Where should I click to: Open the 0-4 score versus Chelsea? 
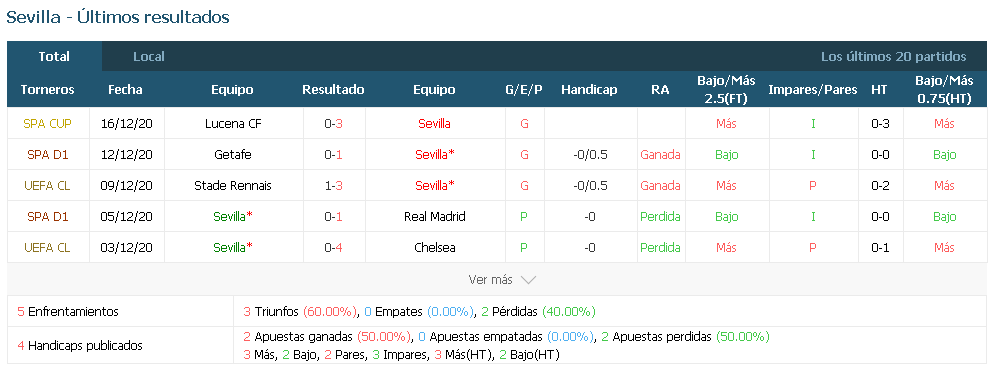click(334, 248)
